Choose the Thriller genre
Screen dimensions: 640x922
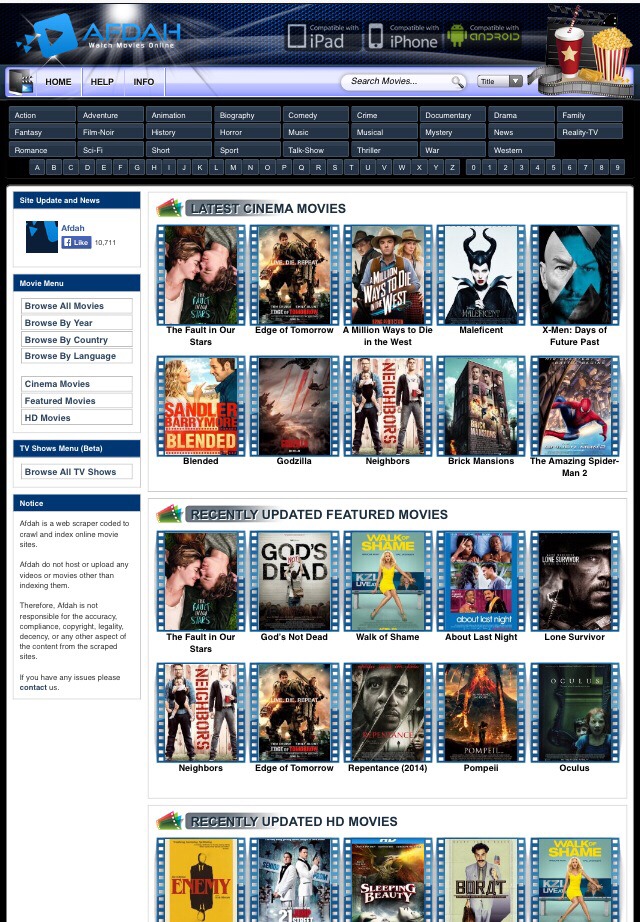[x=384, y=150]
